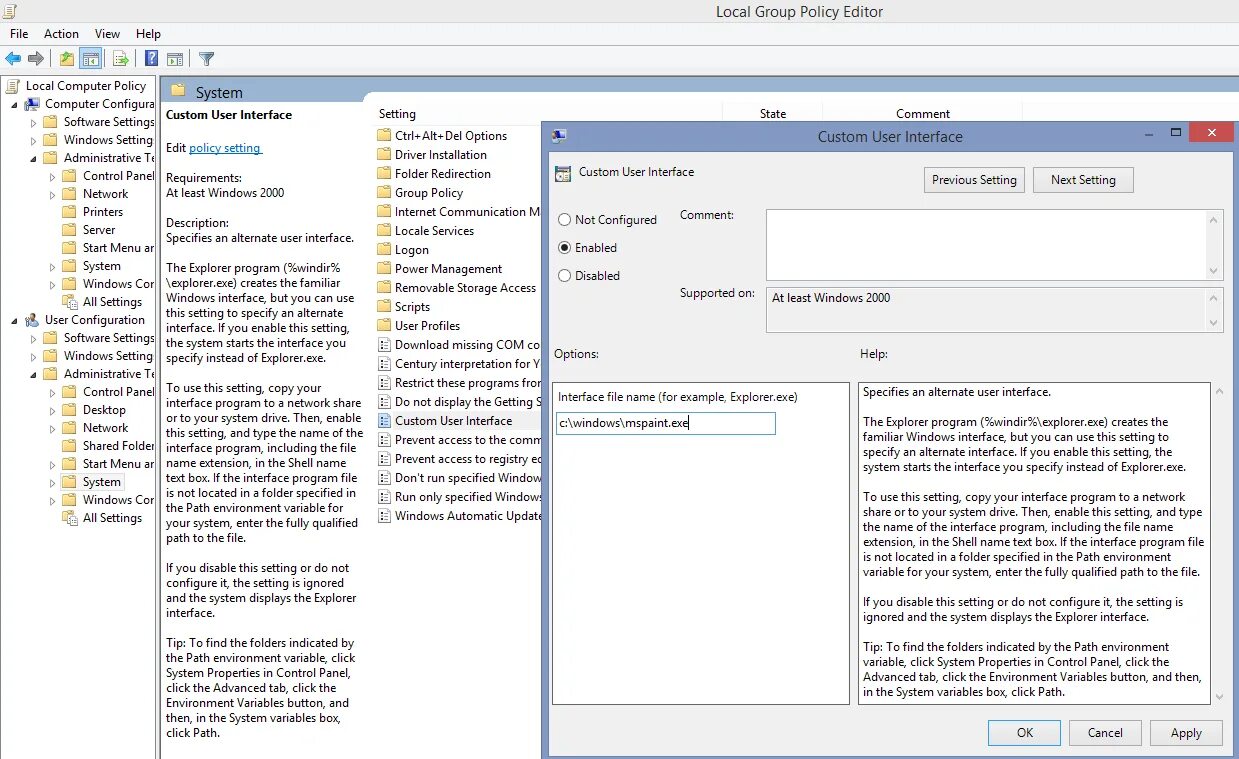Click the Interface file name input field
This screenshot has height=759, width=1239.
[x=665, y=423]
